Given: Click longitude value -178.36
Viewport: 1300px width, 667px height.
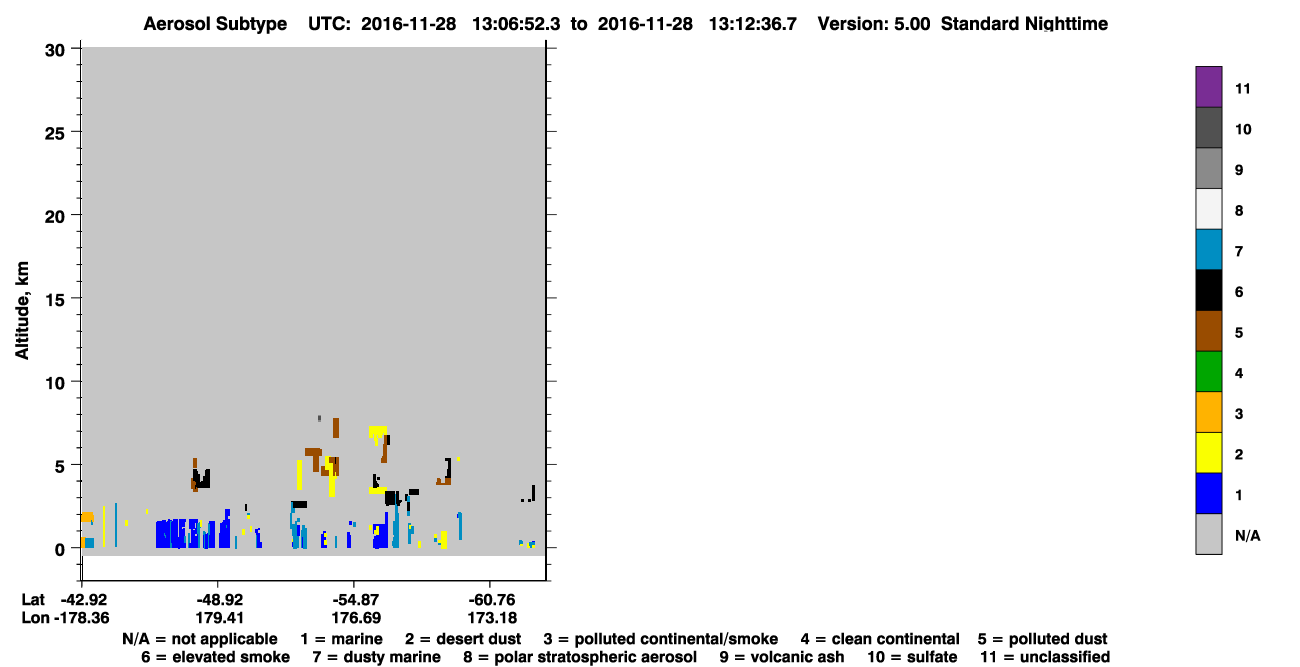Looking at the screenshot, I should pyautogui.click(x=82, y=618).
